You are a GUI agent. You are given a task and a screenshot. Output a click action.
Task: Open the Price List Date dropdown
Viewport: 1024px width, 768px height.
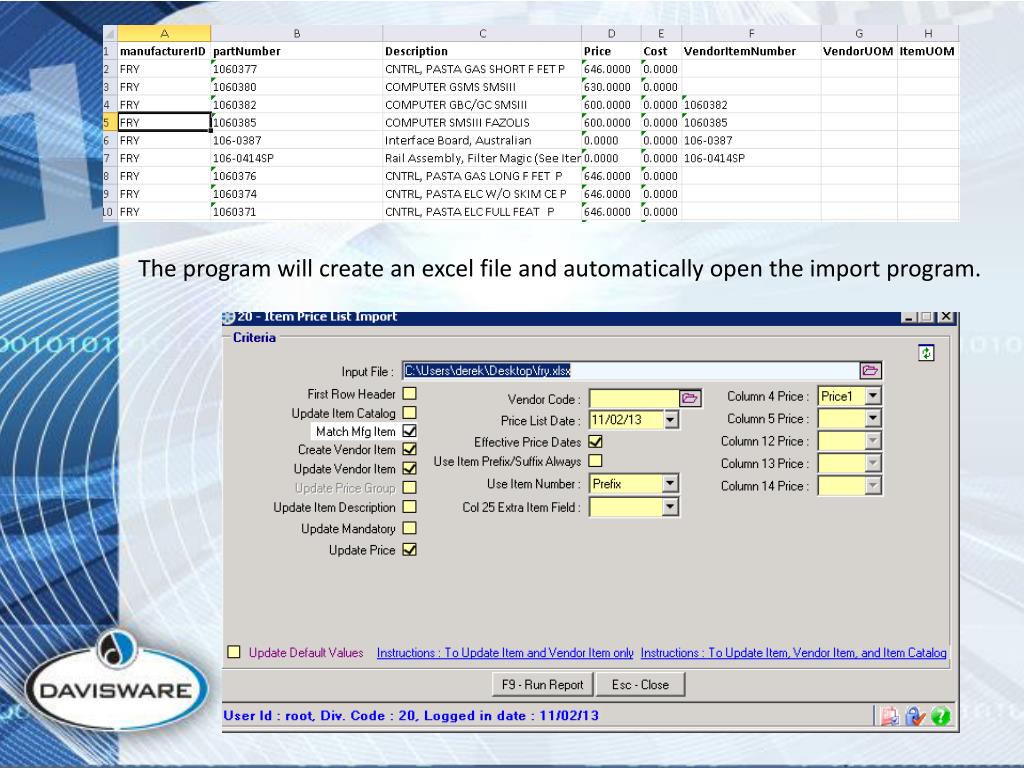click(x=671, y=420)
